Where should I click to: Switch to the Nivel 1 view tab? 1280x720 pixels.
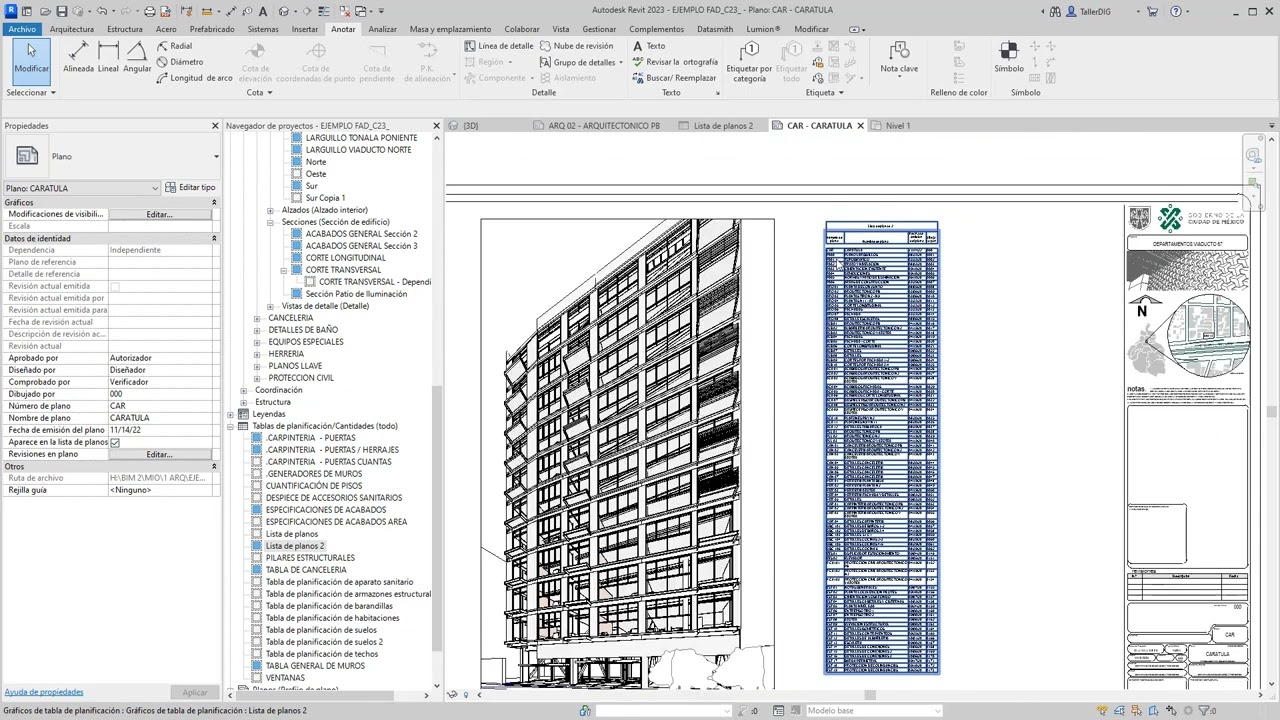(x=897, y=126)
